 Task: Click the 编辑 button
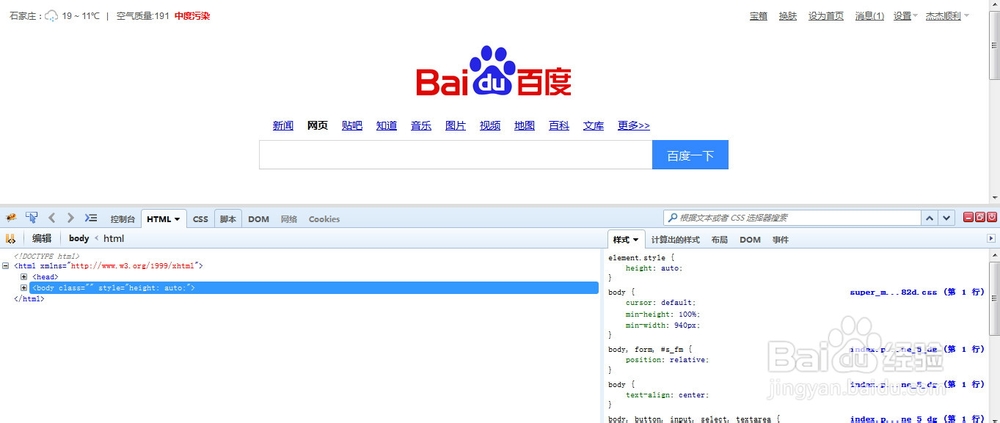42,239
